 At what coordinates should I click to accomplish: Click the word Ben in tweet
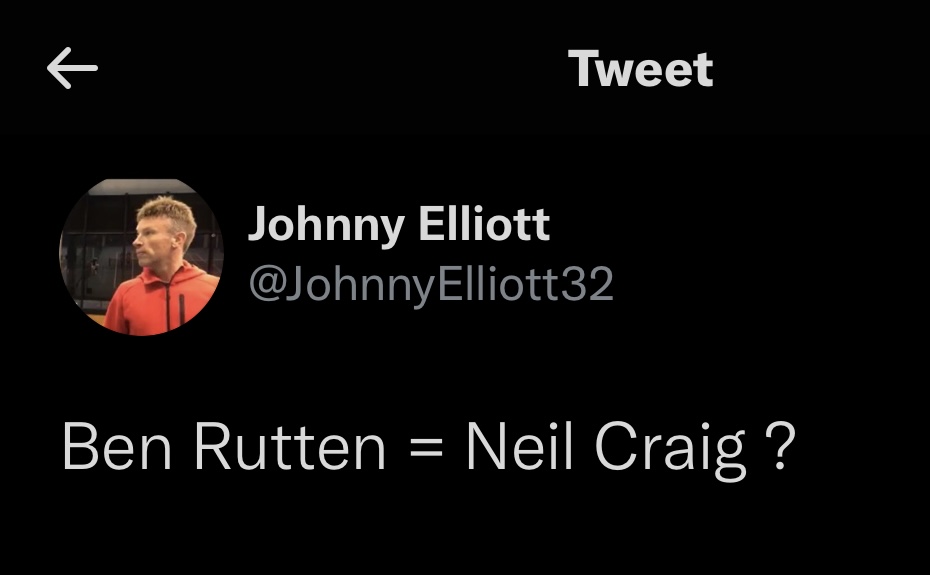117,446
